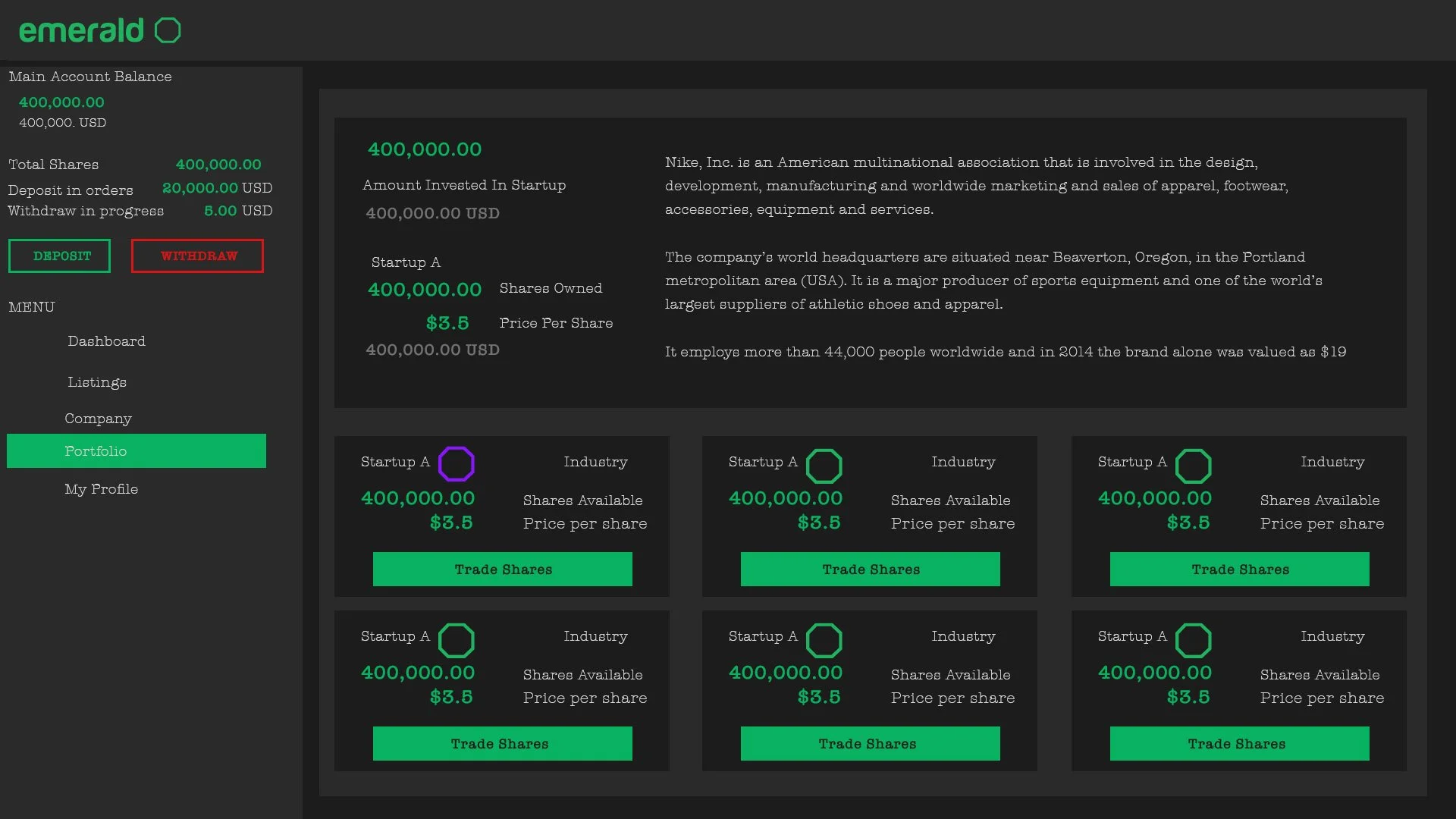Click the emerald brand name text
This screenshot has width=1456, height=819.
point(81,30)
